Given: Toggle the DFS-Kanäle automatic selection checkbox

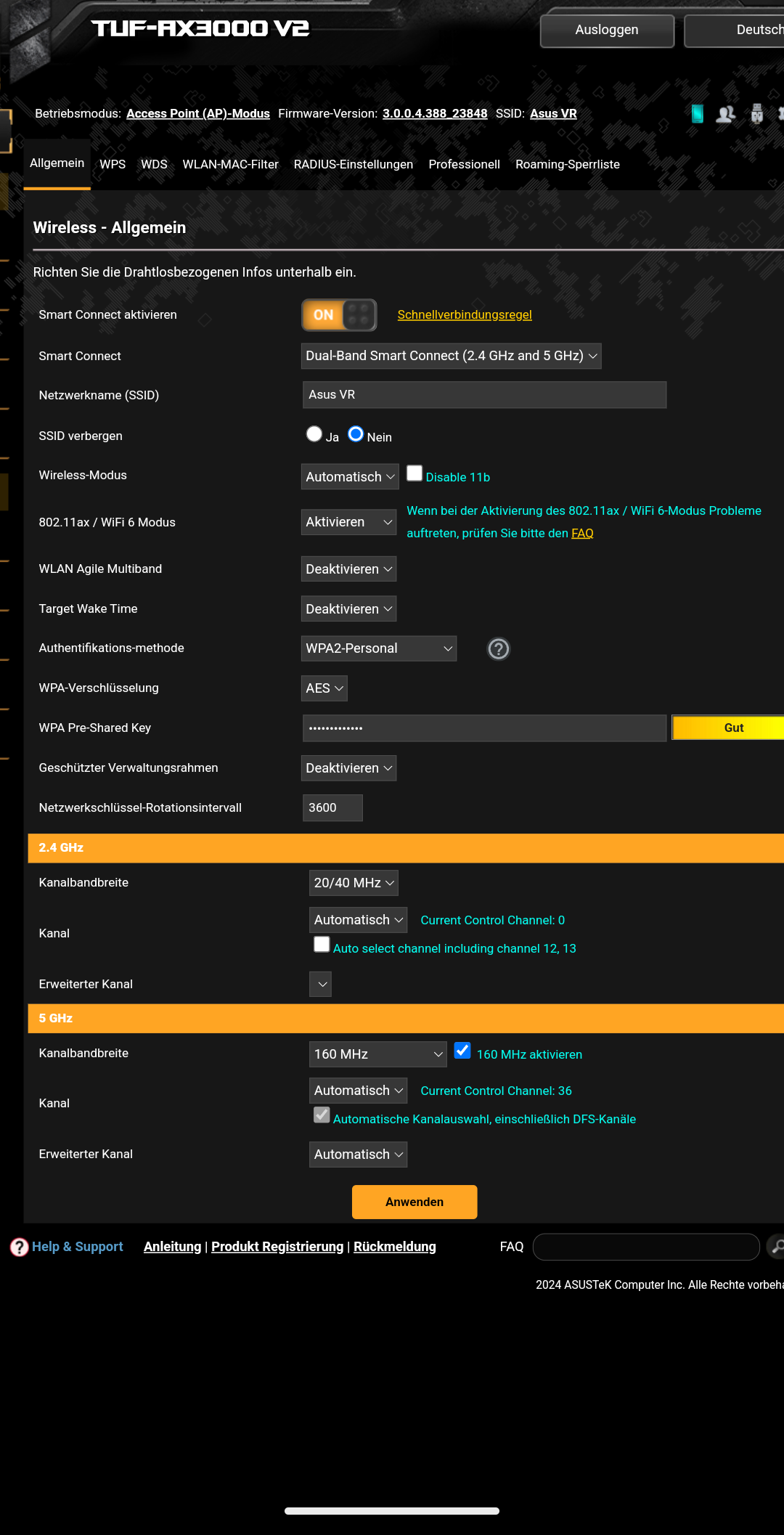Looking at the screenshot, I should [x=322, y=1115].
